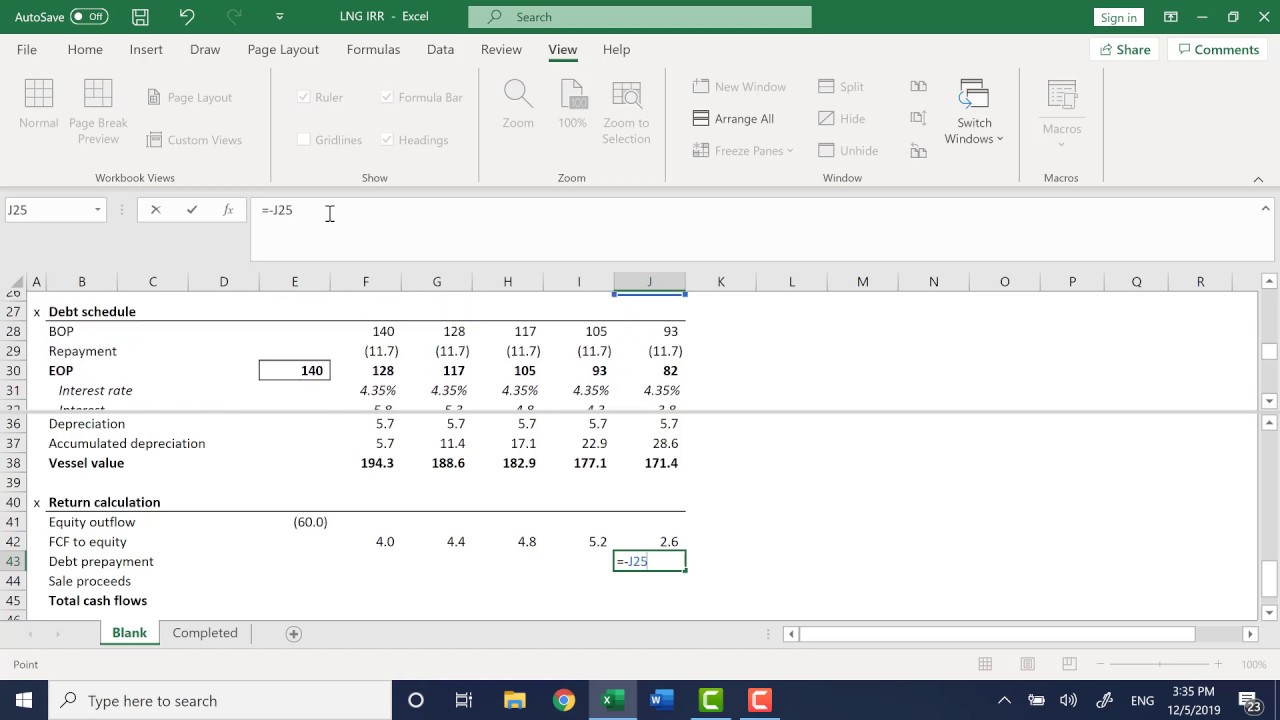The height and width of the screenshot is (720, 1280).
Task: Open Windows Start menu
Action: 24,700
